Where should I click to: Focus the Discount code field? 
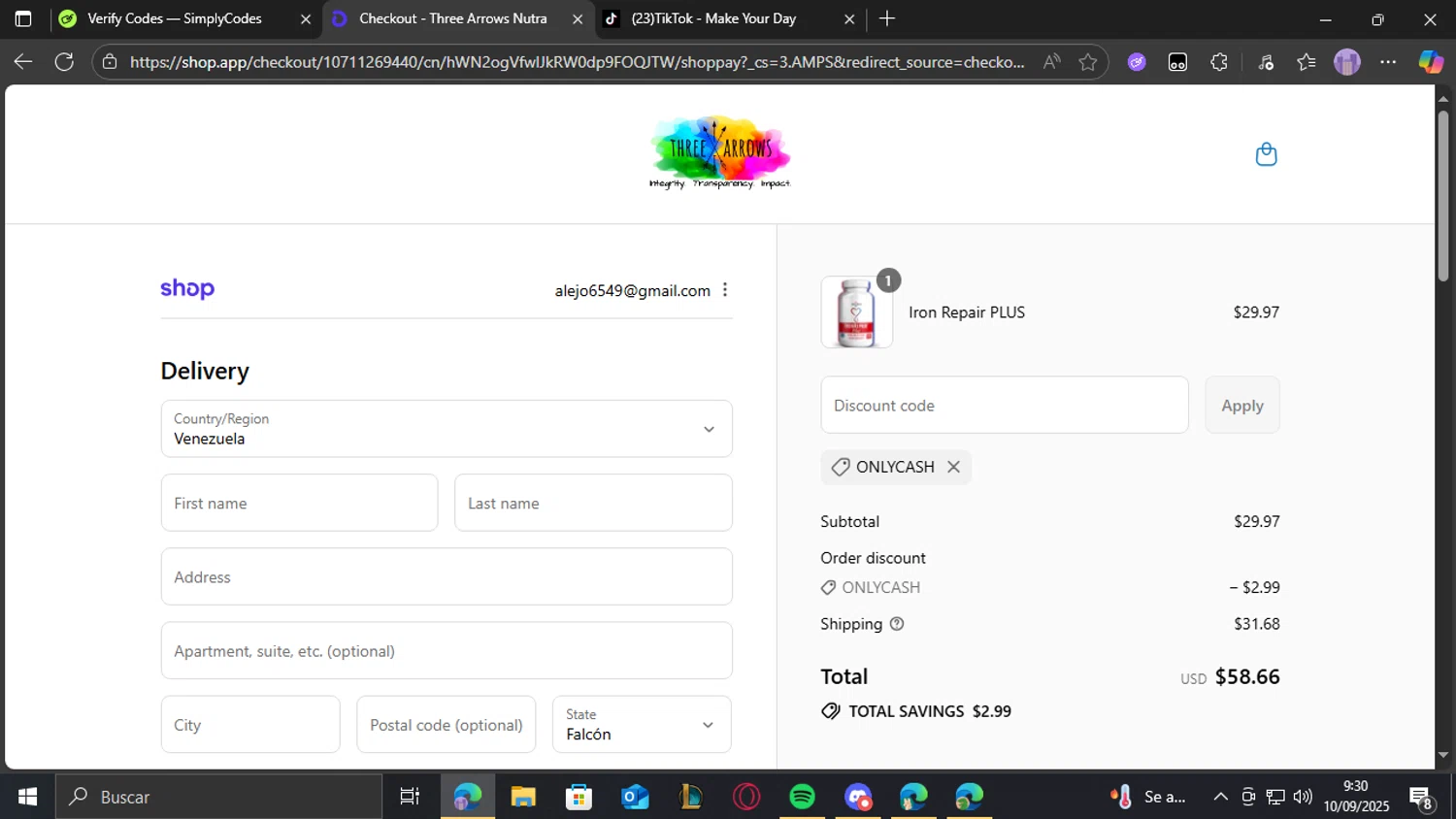[x=1005, y=406]
